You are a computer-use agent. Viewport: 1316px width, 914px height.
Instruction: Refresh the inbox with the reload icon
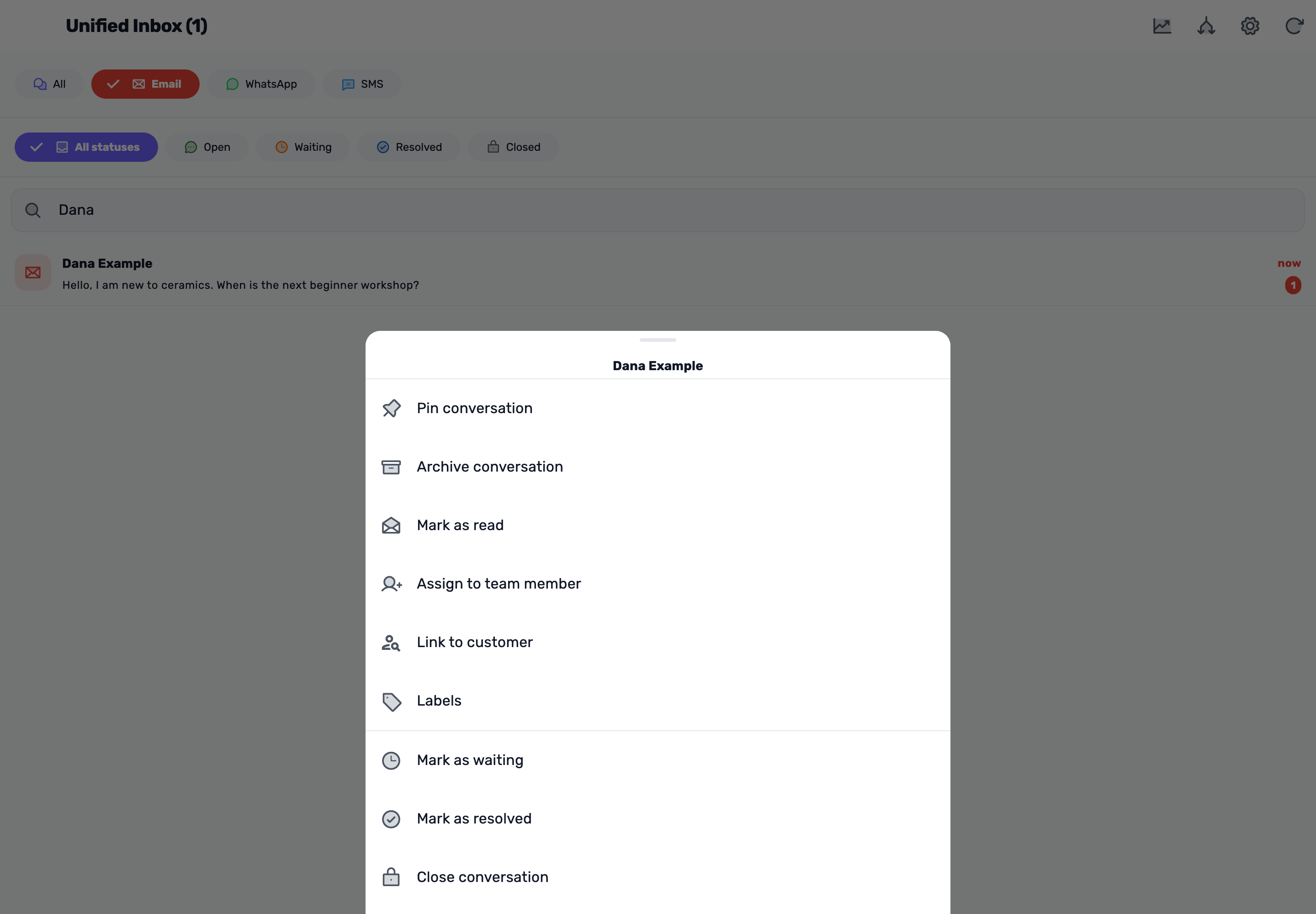click(x=1294, y=26)
